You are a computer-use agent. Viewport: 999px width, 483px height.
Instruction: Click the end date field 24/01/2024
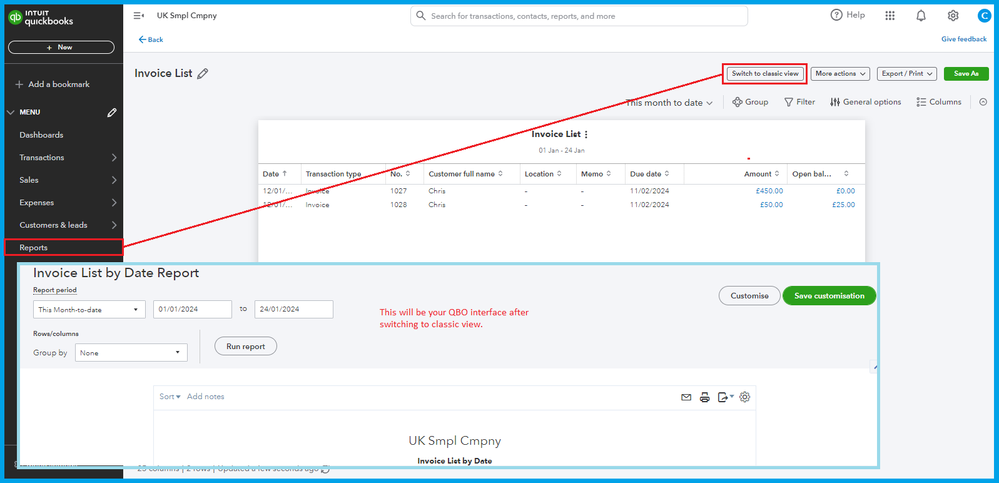point(294,310)
